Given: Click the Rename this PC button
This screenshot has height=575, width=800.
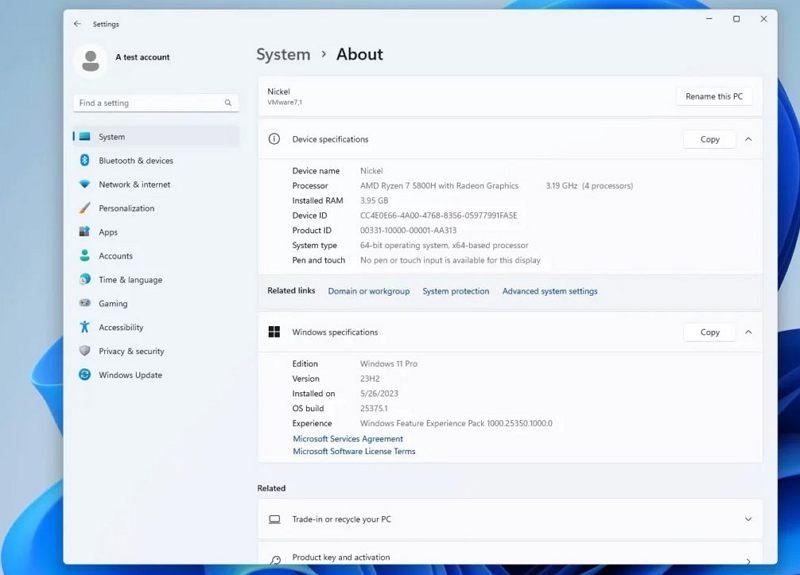Looking at the screenshot, I should click(x=714, y=96).
